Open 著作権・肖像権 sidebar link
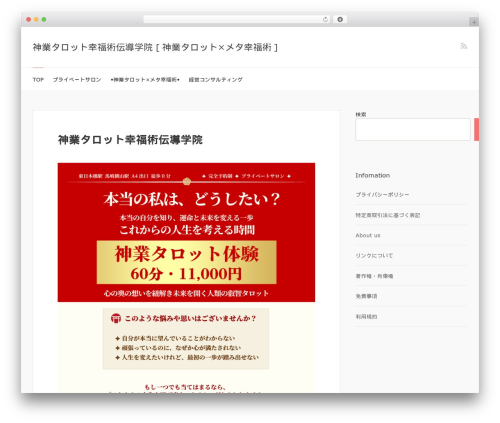 tap(374, 276)
